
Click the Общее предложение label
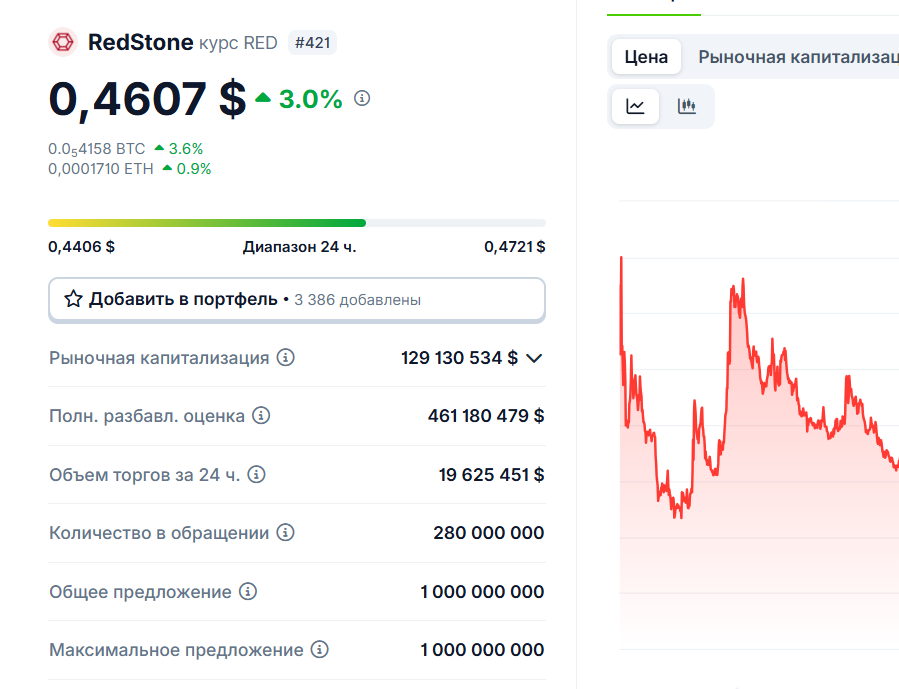pos(140,592)
